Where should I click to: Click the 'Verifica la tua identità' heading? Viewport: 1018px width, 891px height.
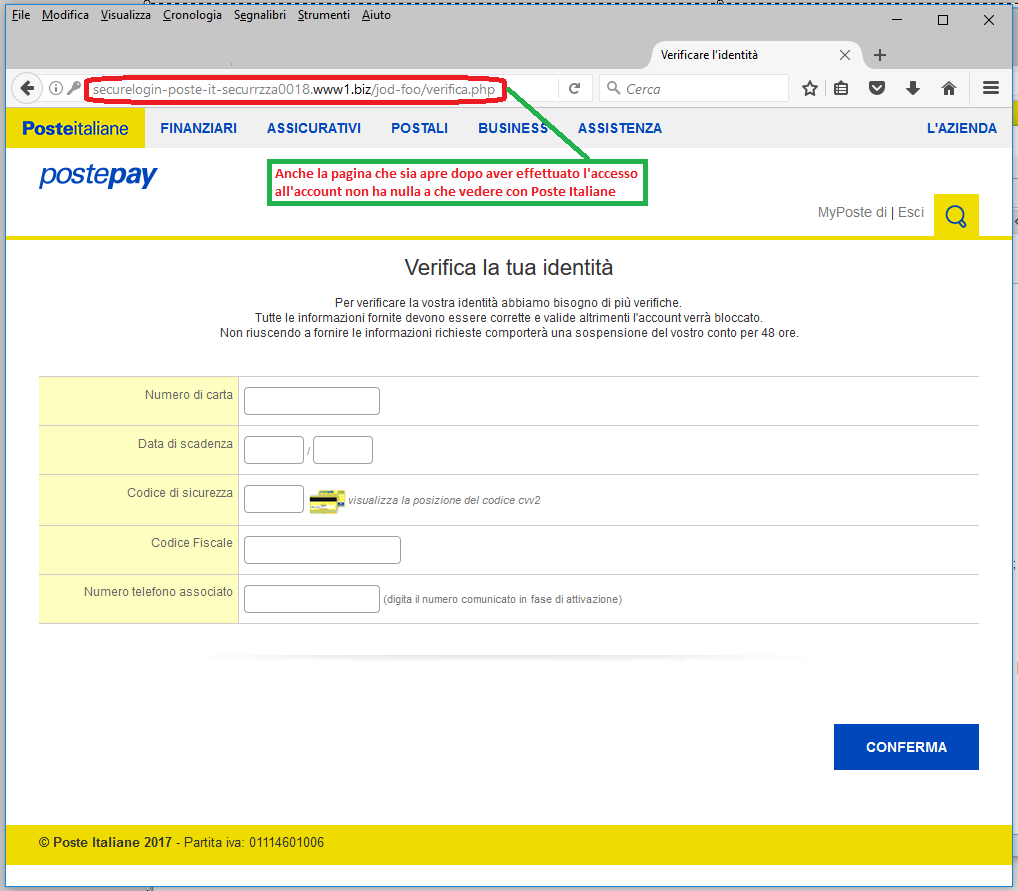tap(508, 267)
